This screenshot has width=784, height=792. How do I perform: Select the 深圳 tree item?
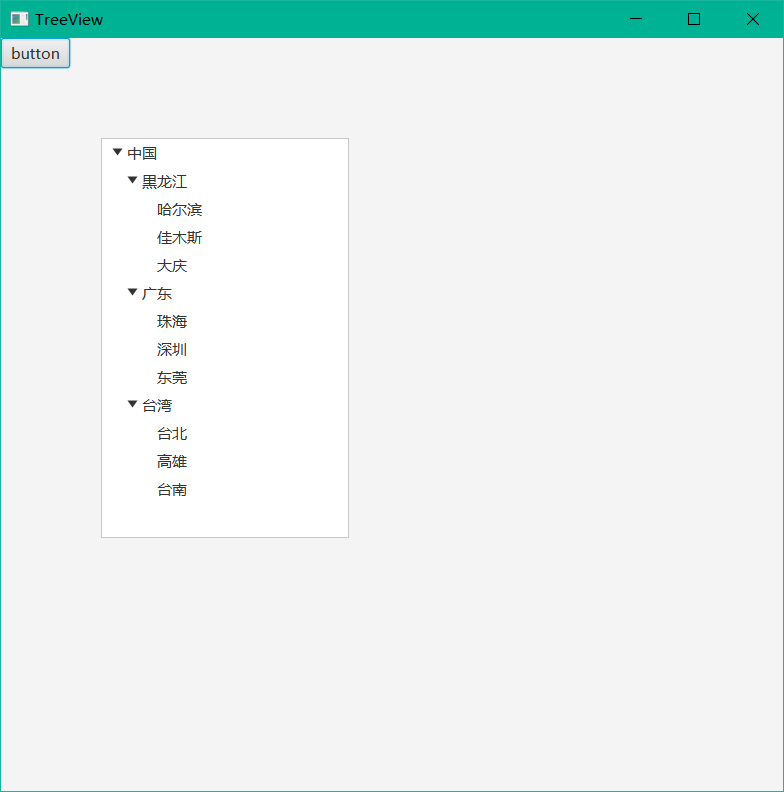tap(225, 349)
